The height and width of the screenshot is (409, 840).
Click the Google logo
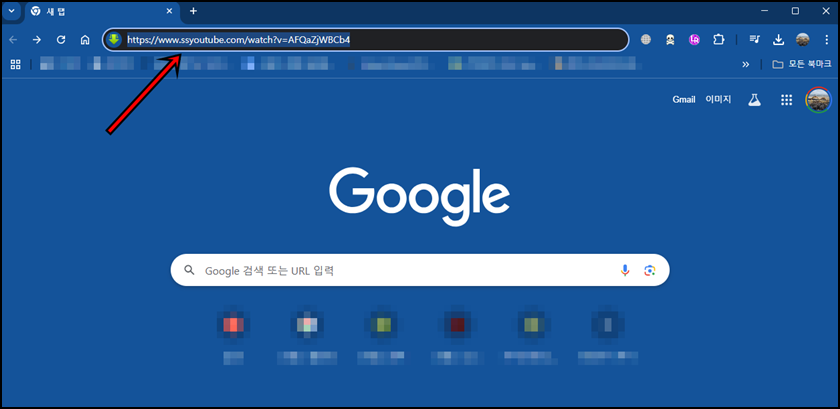click(x=419, y=196)
